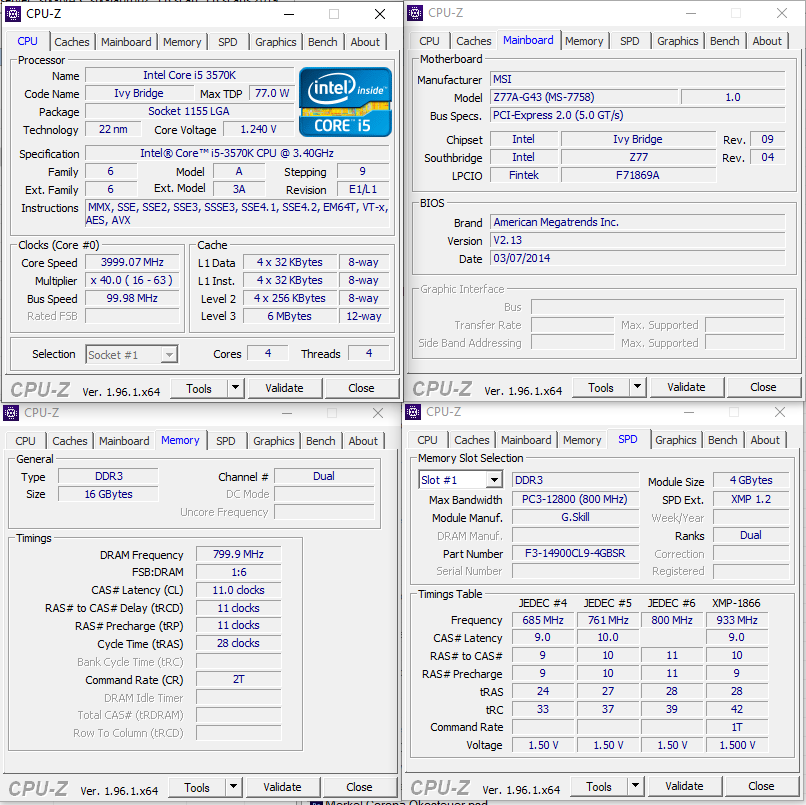Click the BIOS version field V2.13
The image size is (806, 805).
click(637, 240)
